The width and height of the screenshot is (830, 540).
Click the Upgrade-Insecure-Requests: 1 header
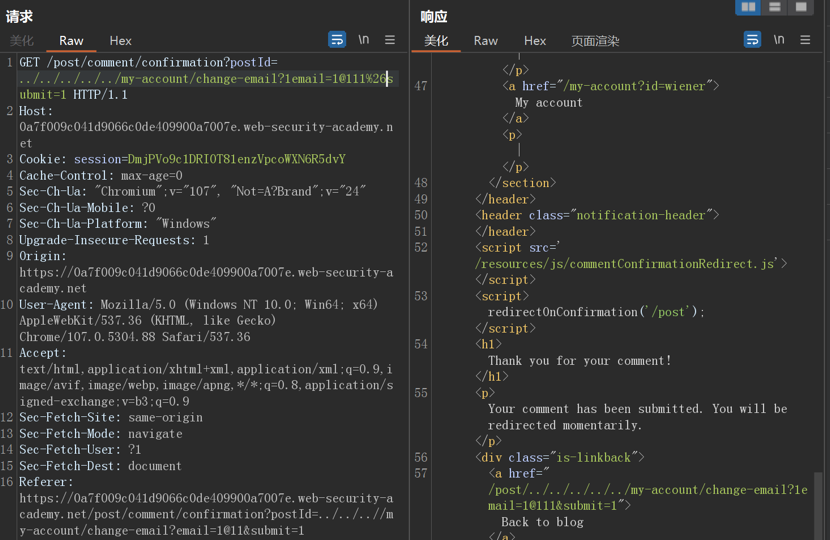tap(114, 240)
